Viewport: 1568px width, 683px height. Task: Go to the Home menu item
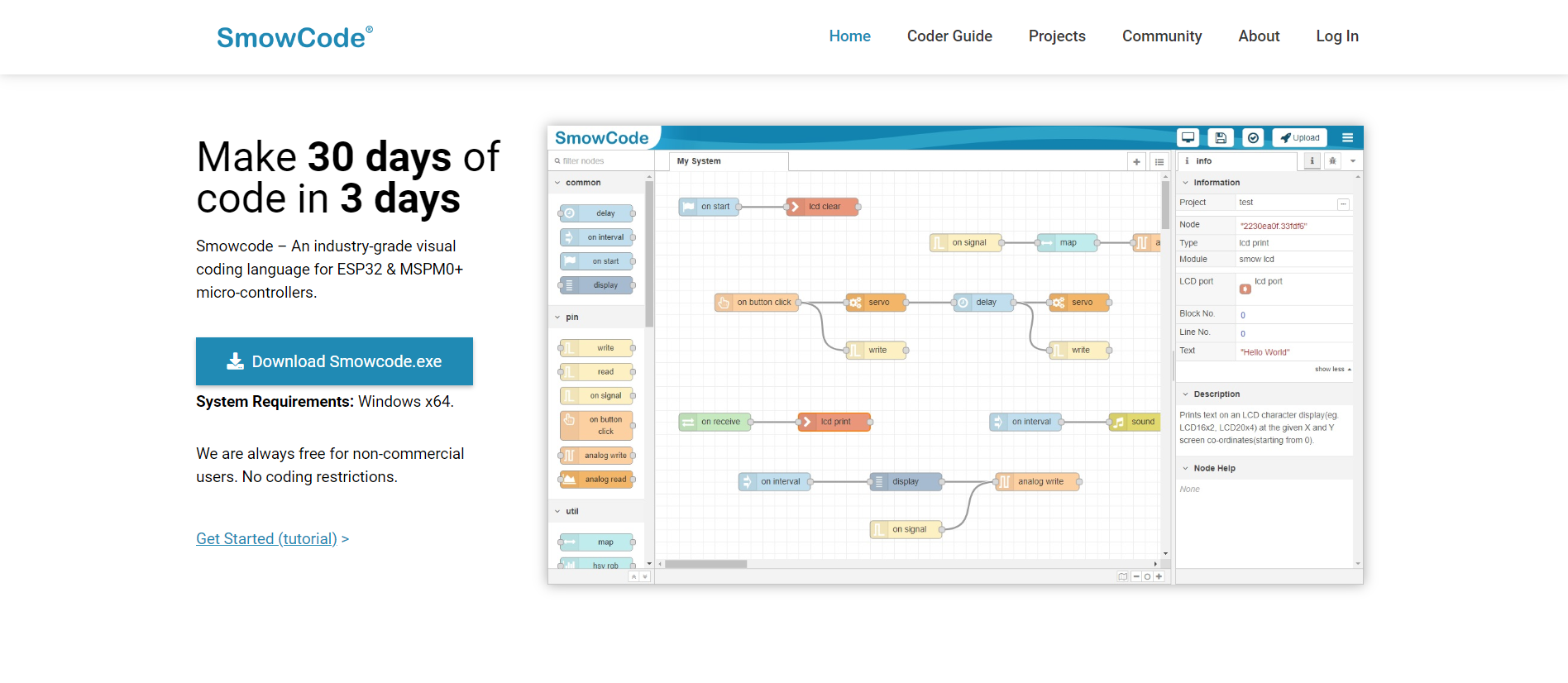click(x=849, y=36)
